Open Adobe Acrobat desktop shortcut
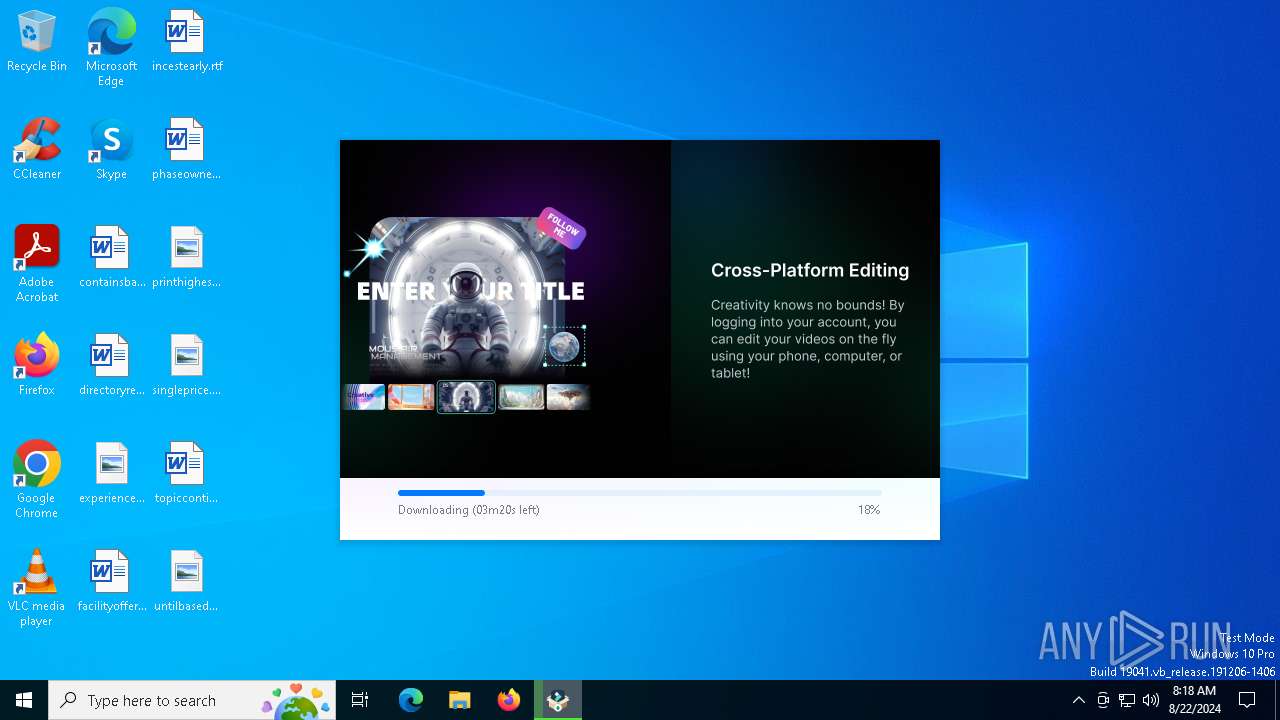 click(x=37, y=264)
